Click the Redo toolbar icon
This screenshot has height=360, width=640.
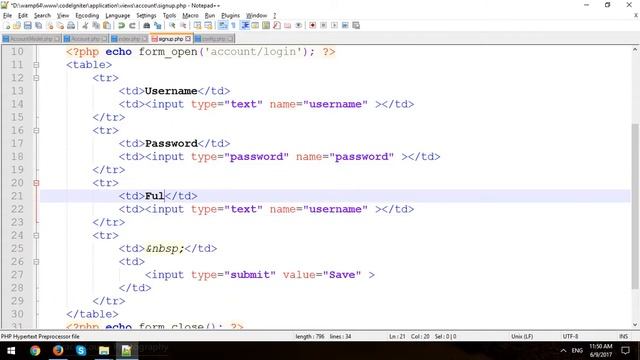pos(132,25)
